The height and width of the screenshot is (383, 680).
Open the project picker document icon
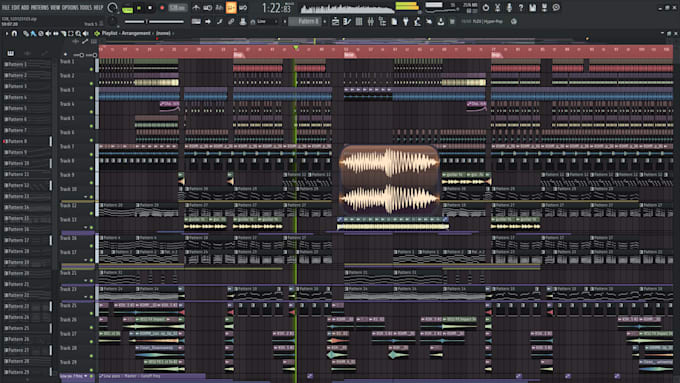(394, 21)
